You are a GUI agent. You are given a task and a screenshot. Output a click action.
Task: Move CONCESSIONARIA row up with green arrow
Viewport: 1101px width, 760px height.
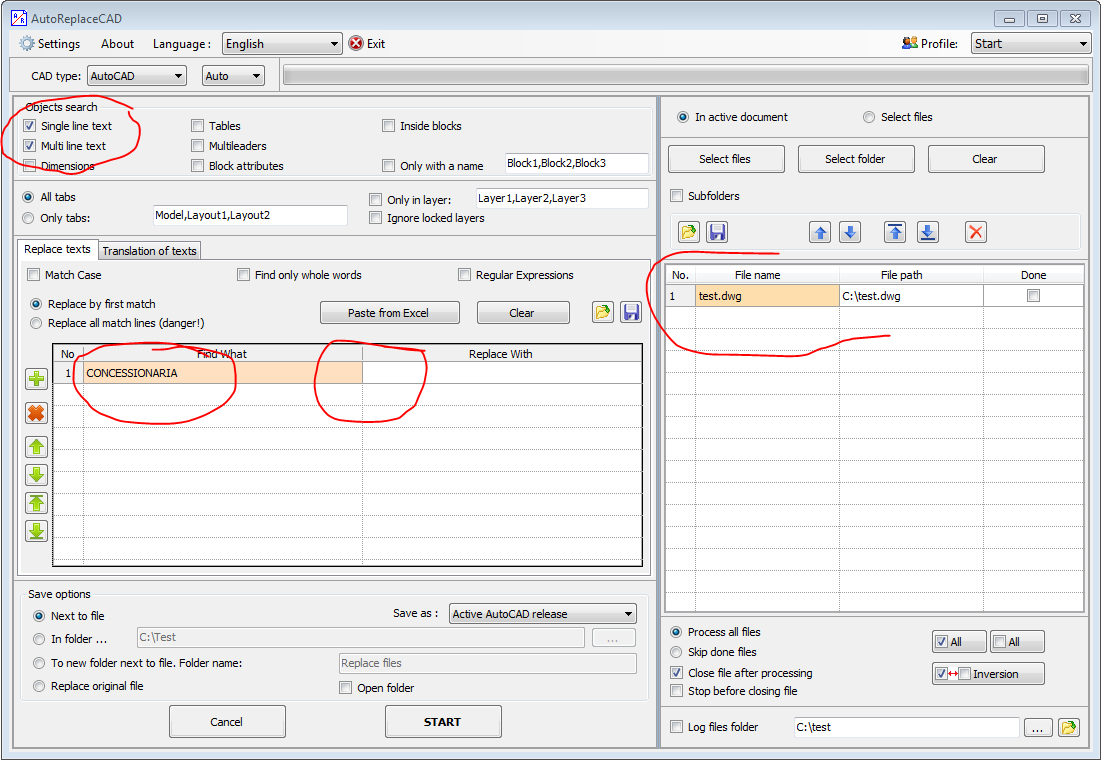pos(36,446)
